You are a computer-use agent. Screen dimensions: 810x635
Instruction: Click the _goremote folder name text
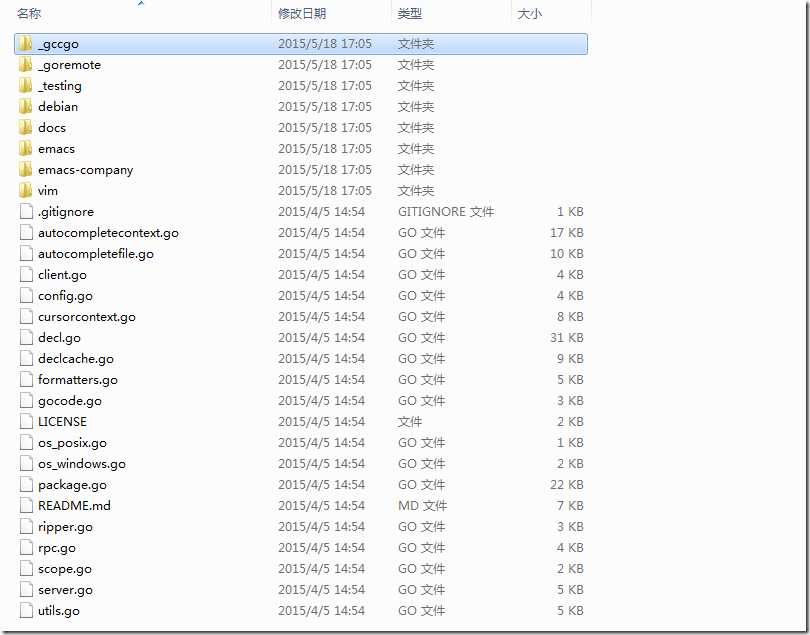tap(69, 65)
